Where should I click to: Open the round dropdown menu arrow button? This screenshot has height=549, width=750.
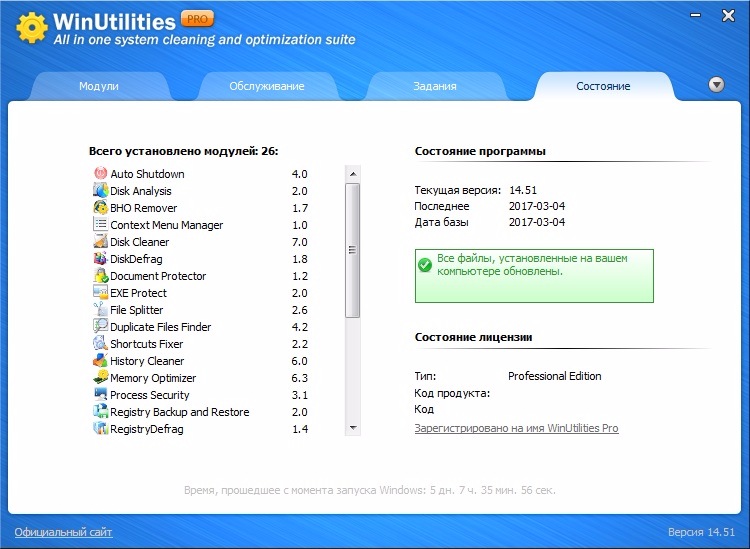(716, 85)
